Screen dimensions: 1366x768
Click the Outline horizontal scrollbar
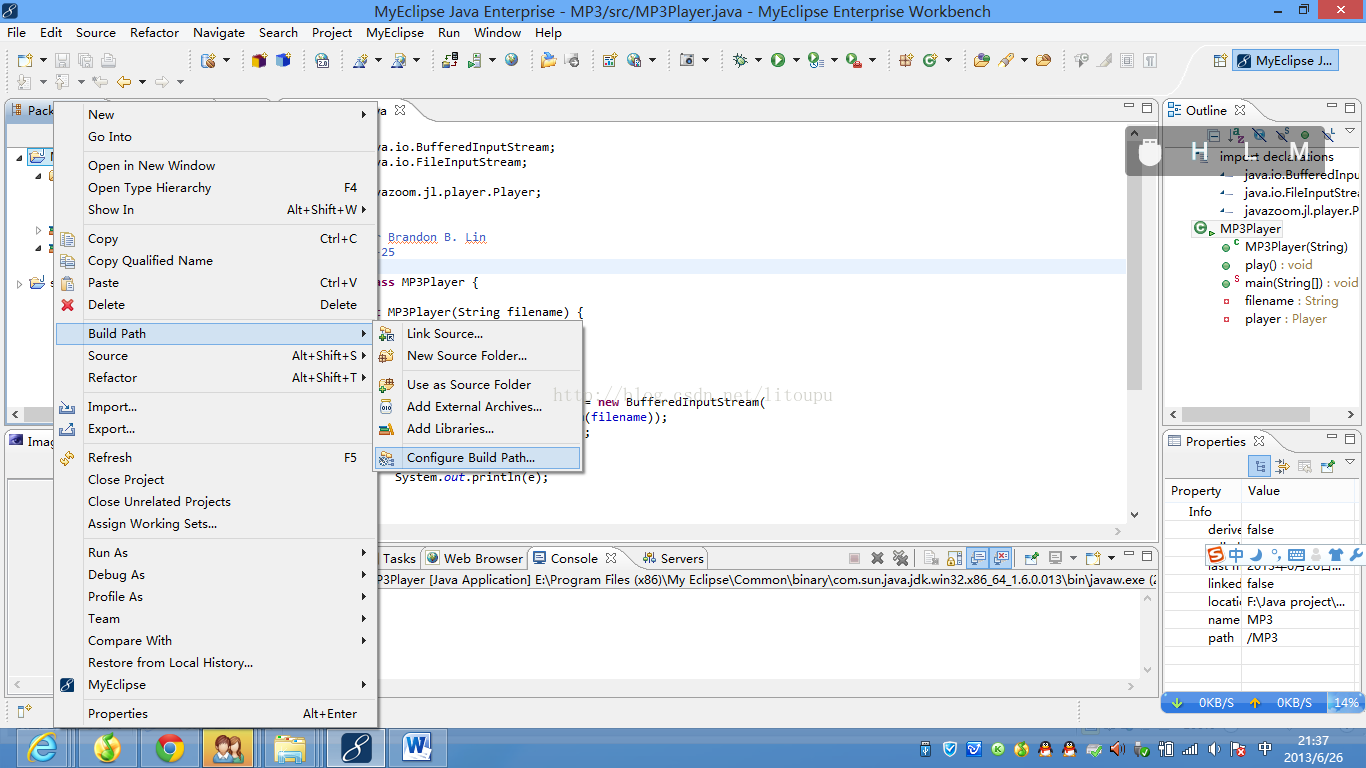click(1248, 415)
